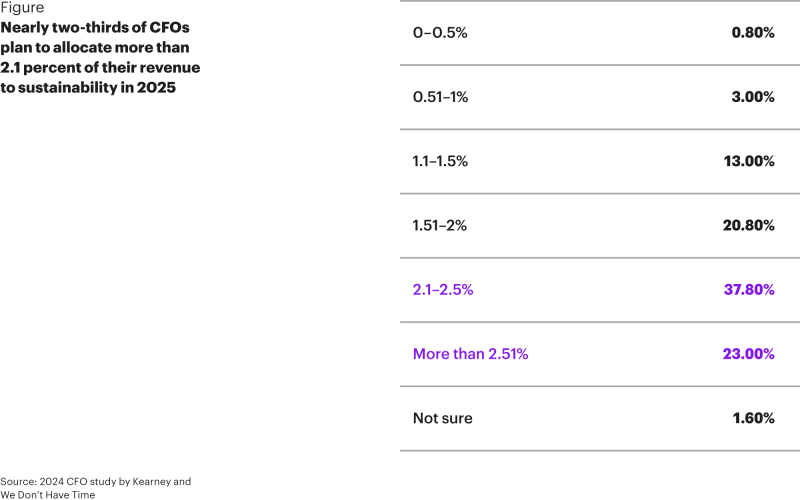Click the "0.51–1%" range label

click(x=440, y=97)
